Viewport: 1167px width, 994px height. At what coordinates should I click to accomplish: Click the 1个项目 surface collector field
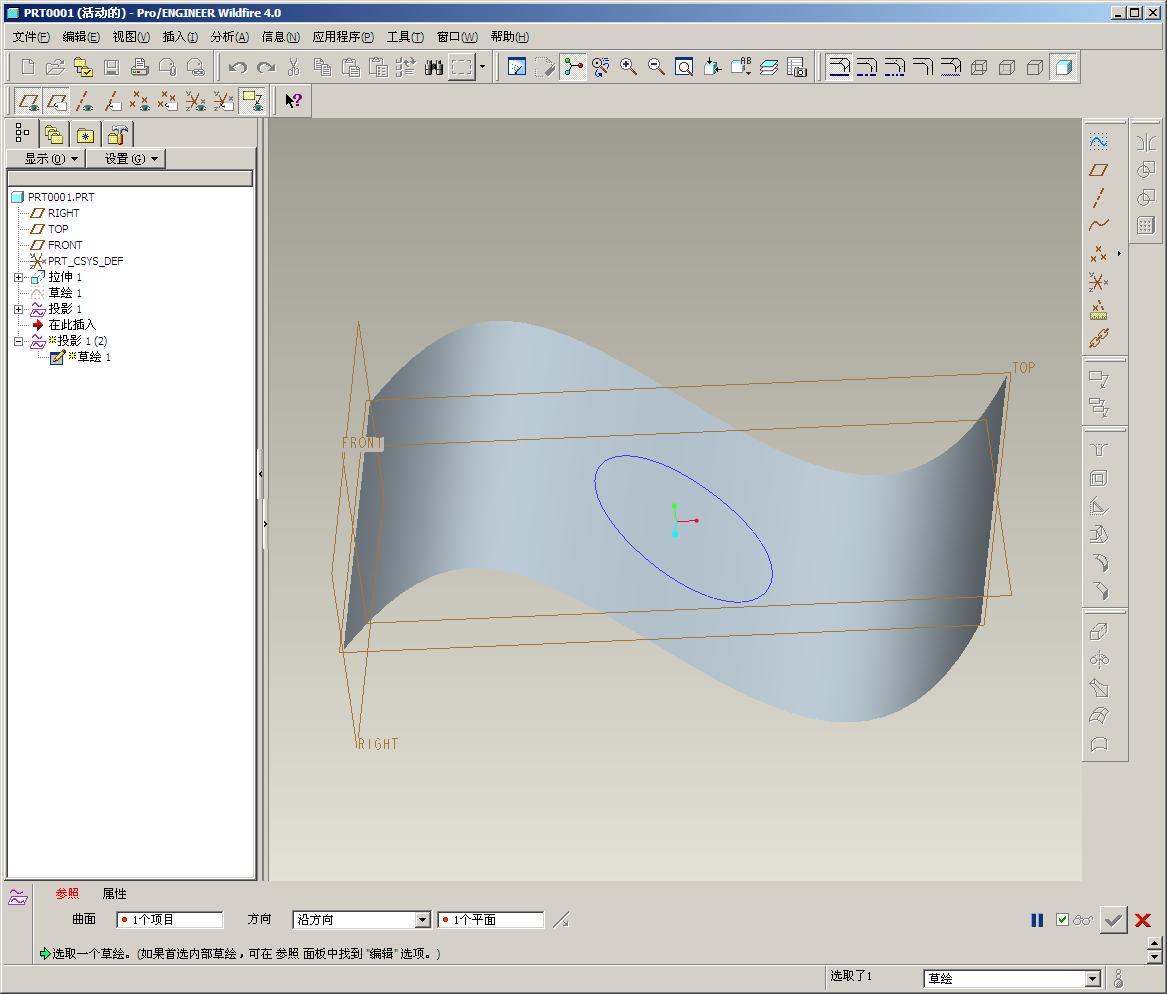(x=169, y=920)
